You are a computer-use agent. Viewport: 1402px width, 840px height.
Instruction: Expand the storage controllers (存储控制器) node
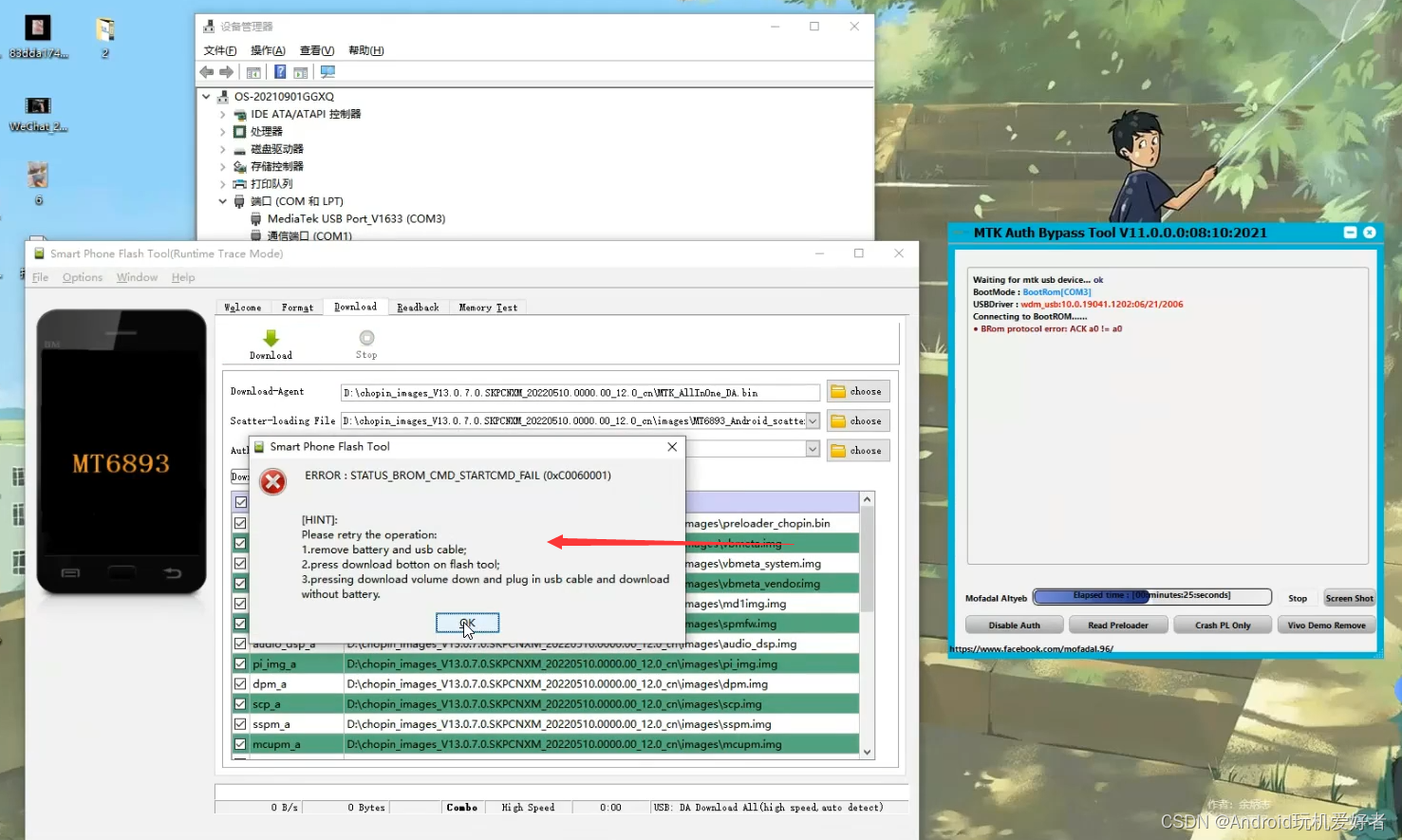tap(223, 166)
